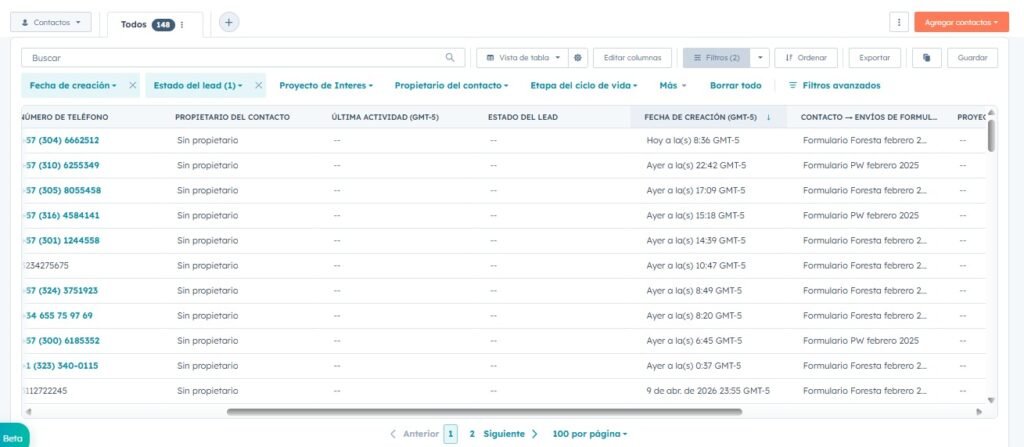
Task: Remove the Fecha de creación filter
Action: coord(133,86)
